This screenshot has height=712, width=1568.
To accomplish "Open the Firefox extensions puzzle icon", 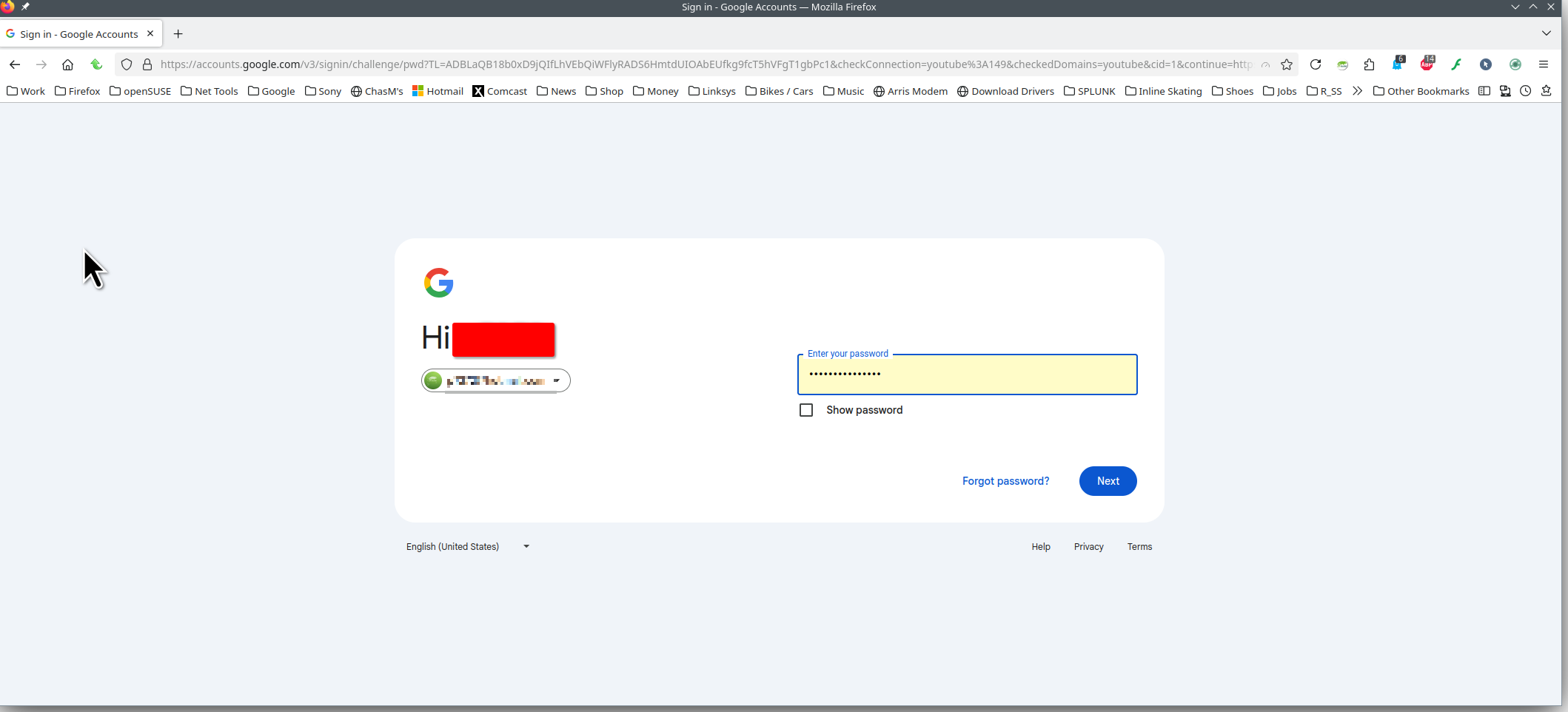I will pos(1369,64).
